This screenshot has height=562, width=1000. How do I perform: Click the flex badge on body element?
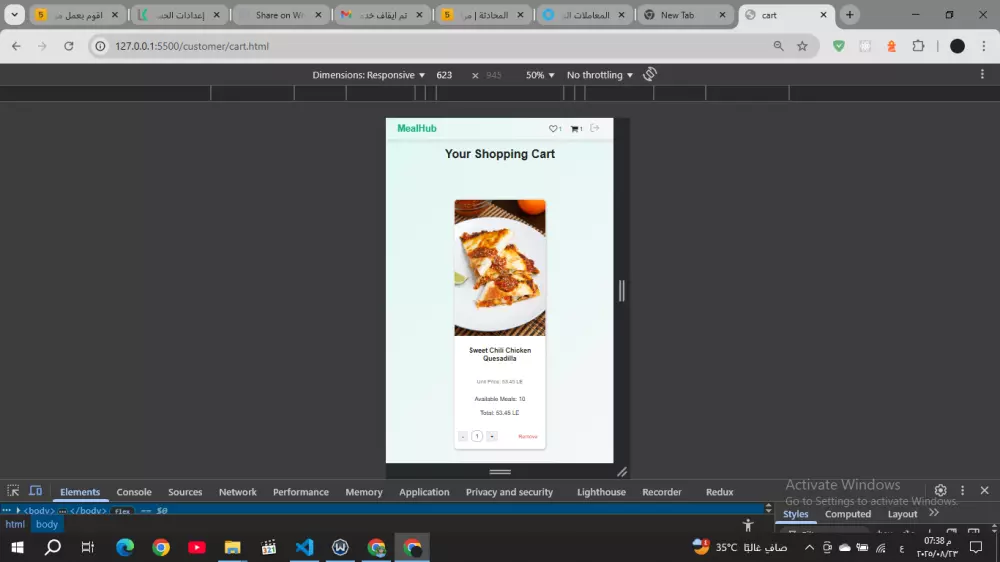point(122,511)
